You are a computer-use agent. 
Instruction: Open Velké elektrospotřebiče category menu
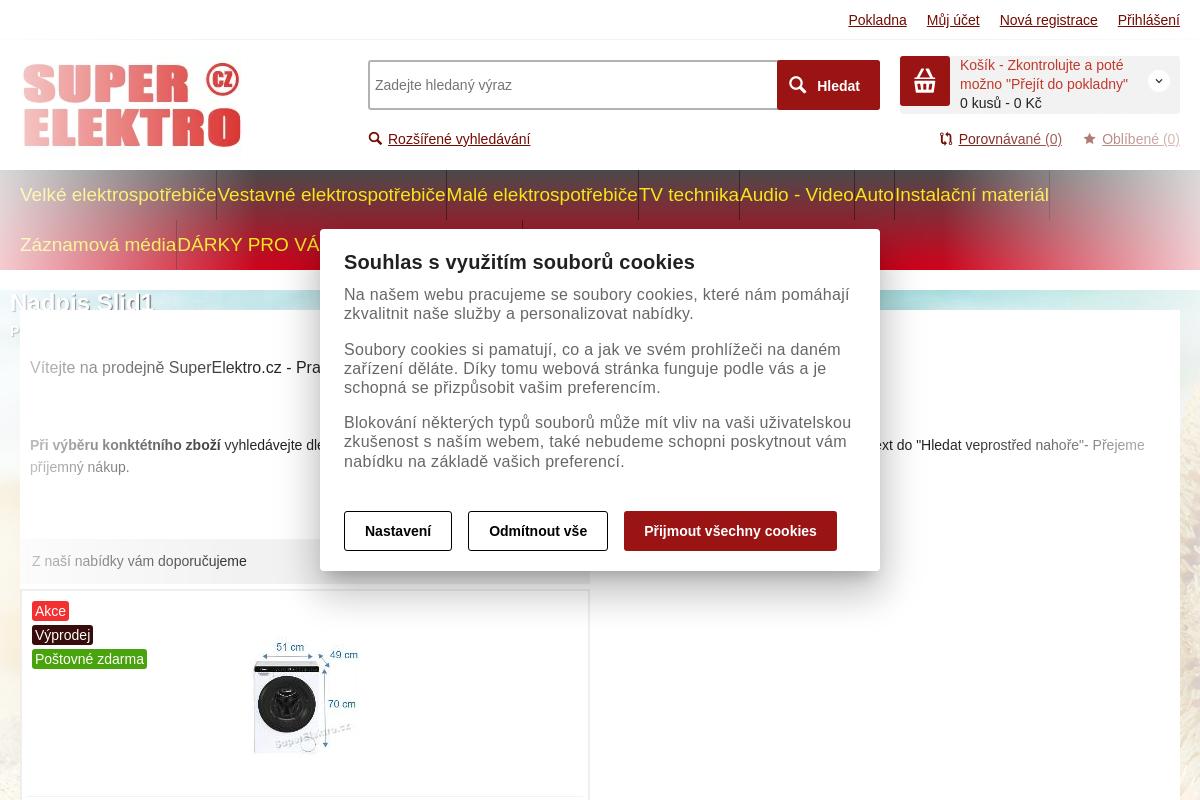tap(118, 195)
